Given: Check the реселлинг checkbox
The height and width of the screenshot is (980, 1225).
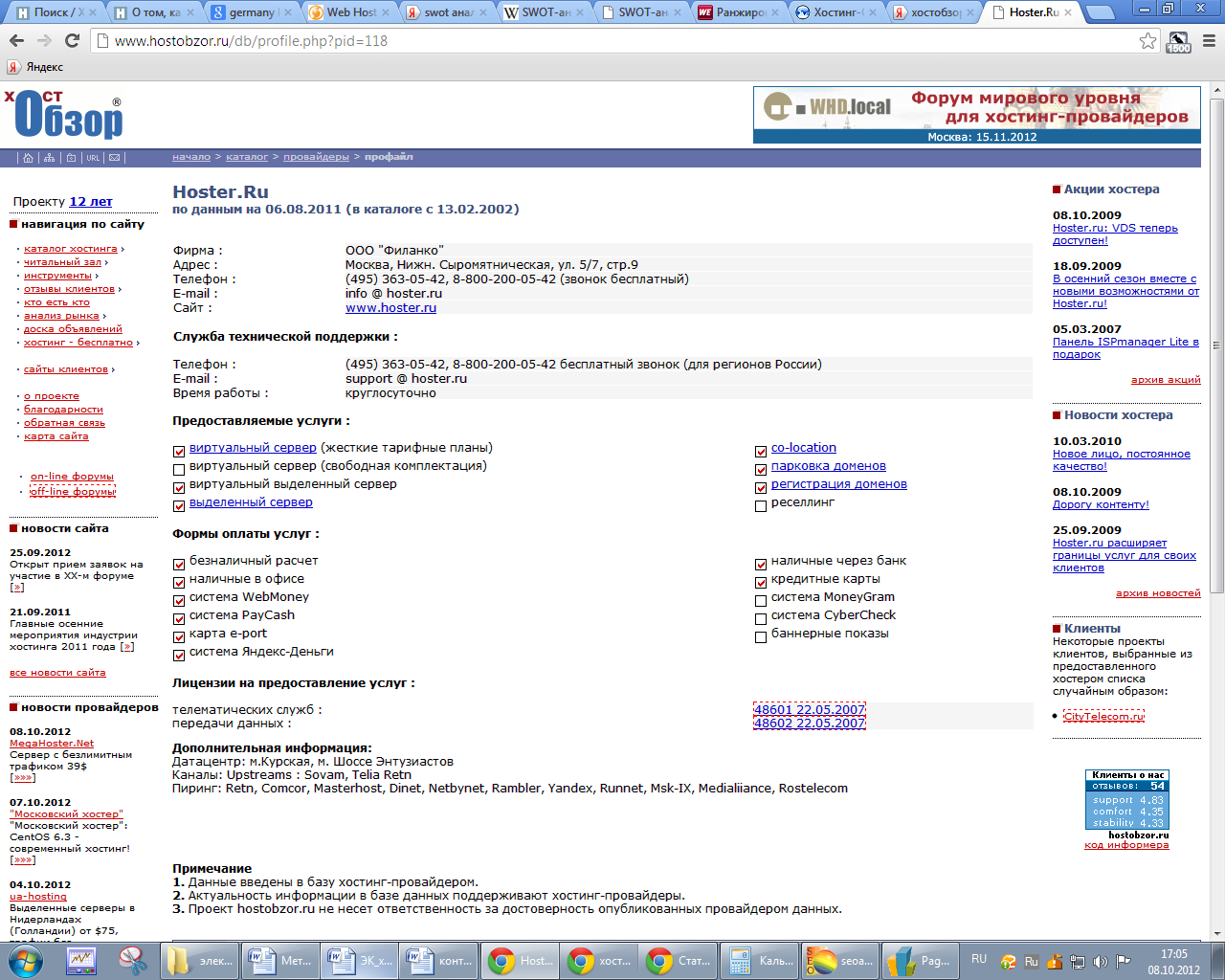Looking at the screenshot, I should tap(761, 505).
